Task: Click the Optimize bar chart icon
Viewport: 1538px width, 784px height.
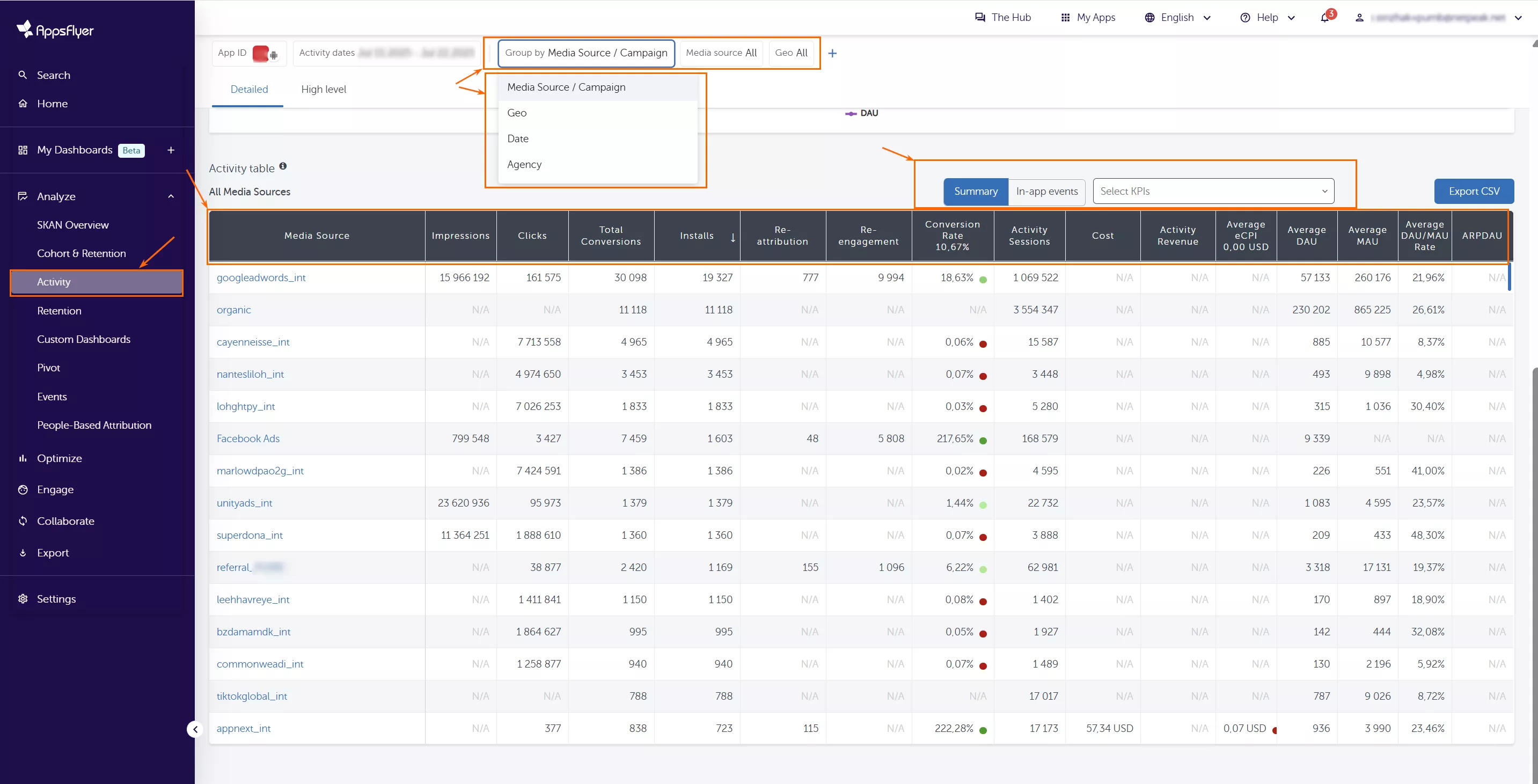Action: click(23, 458)
